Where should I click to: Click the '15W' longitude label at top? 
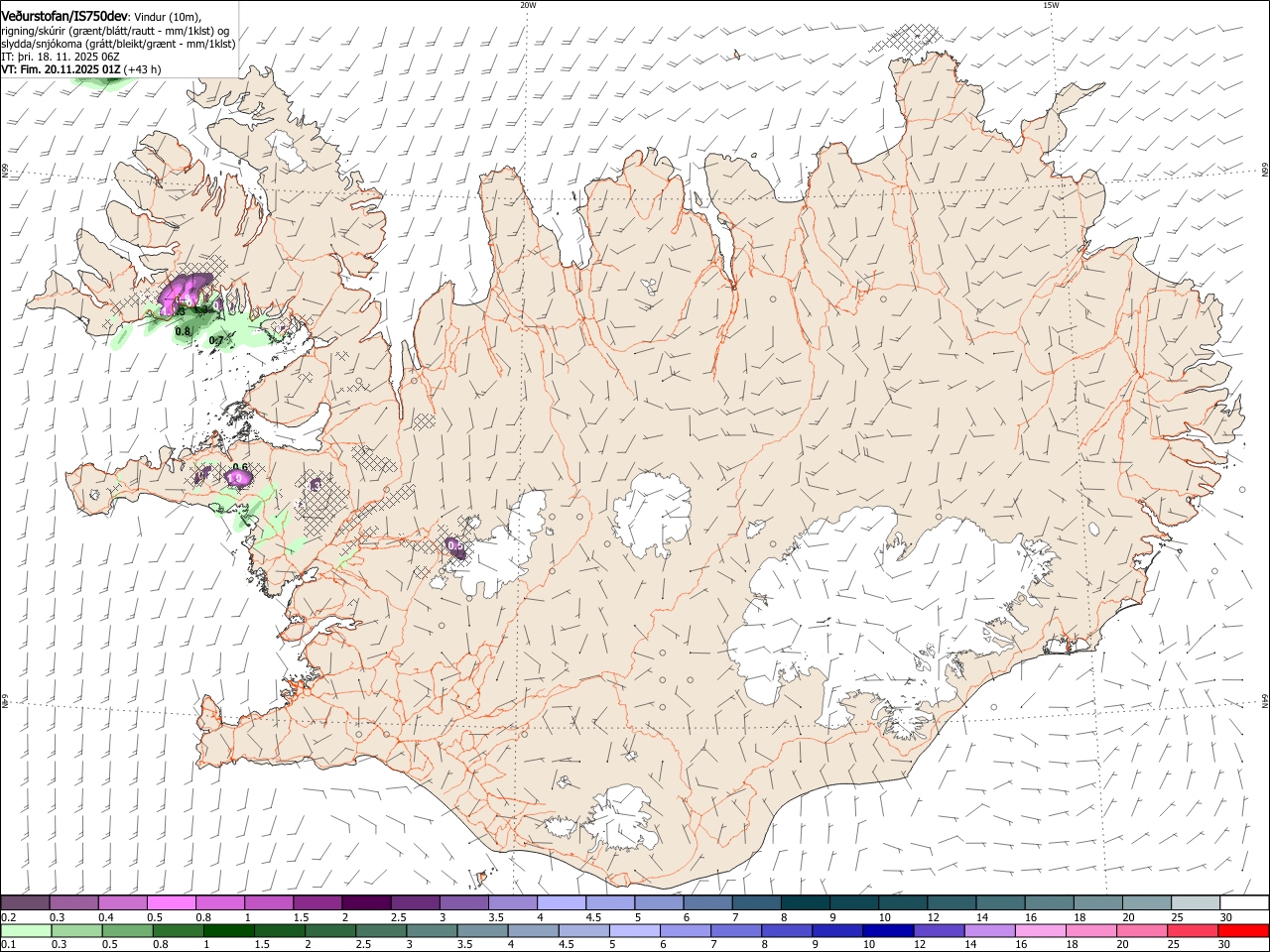click(1051, 5)
